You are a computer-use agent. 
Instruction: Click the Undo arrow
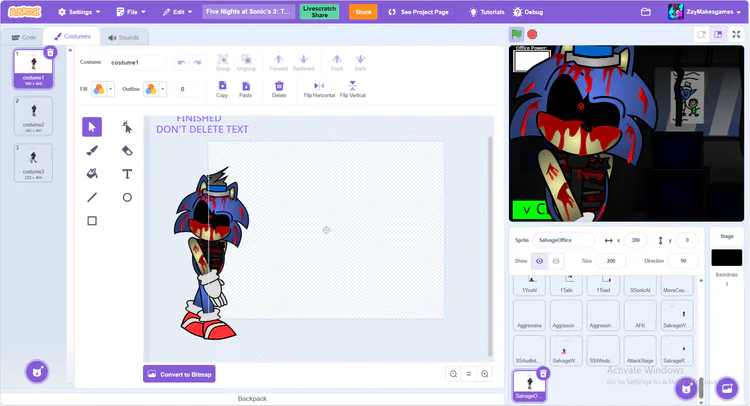pos(181,63)
